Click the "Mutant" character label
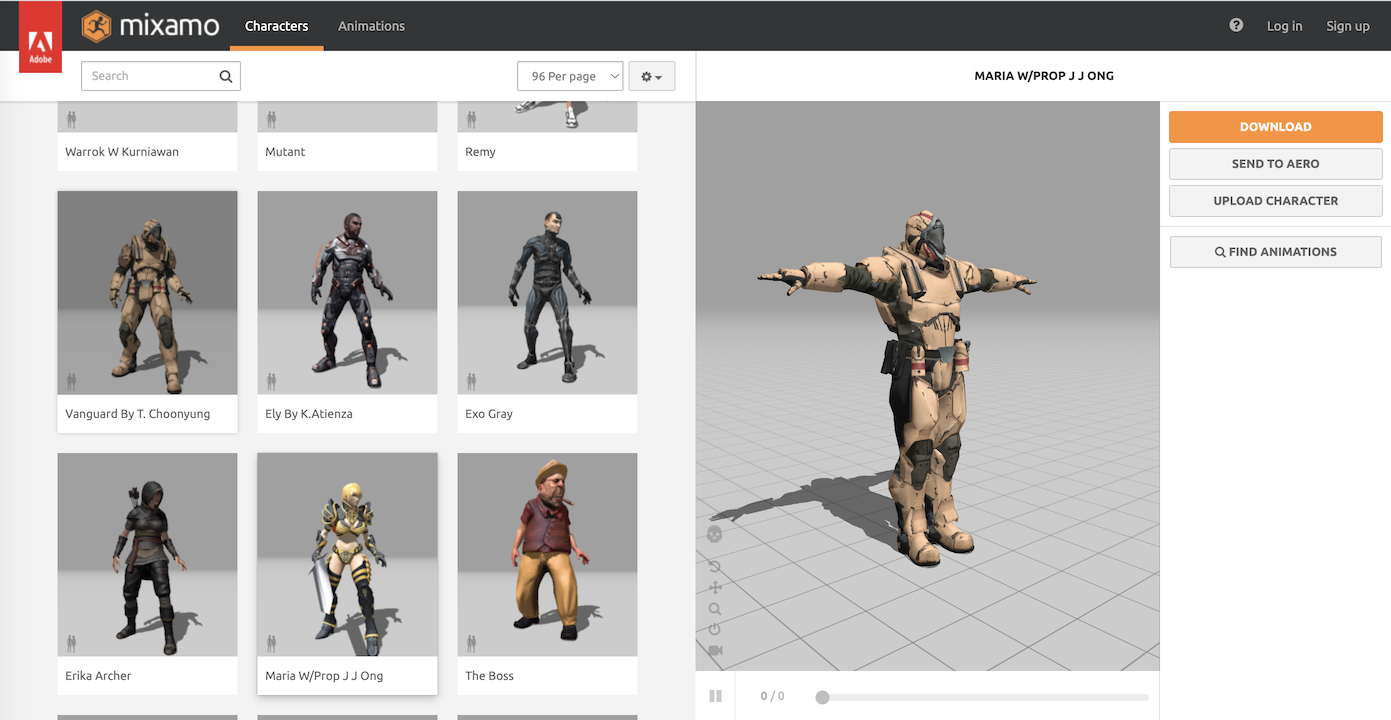The height and width of the screenshot is (720, 1391). coord(285,152)
